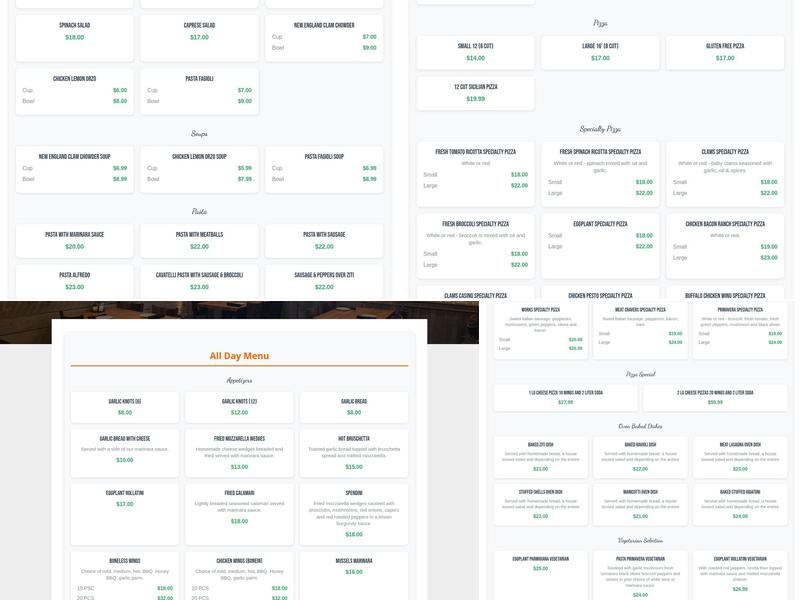
Task: Click the All Day Menu heading
Action: [239, 356]
